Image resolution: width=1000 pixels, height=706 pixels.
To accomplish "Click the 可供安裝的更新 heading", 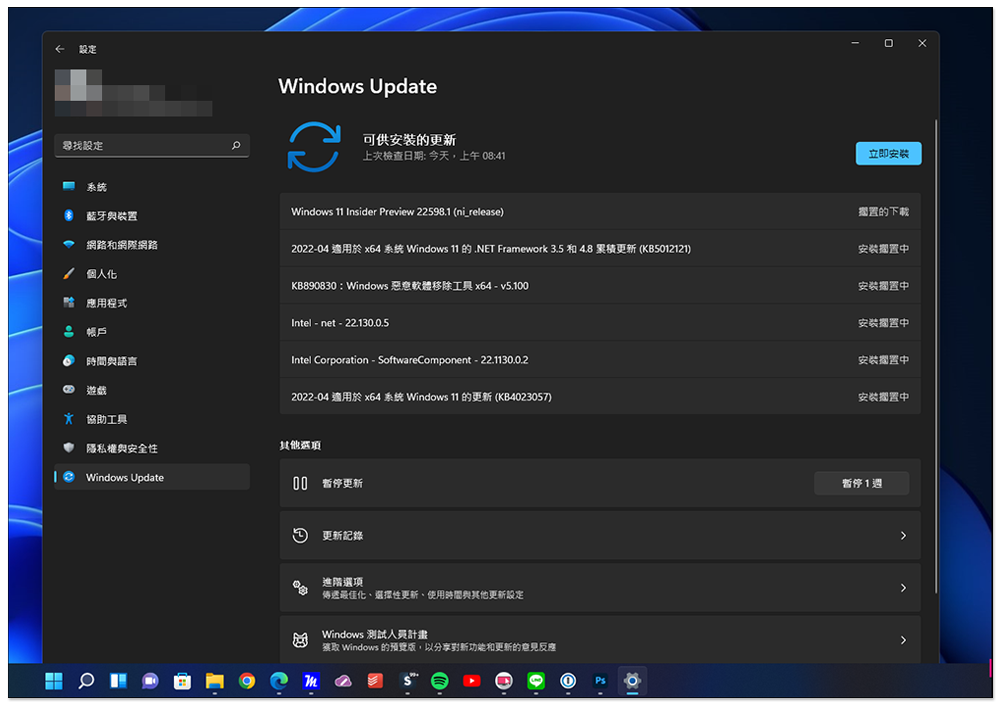I will pyautogui.click(x=409, y=140).
